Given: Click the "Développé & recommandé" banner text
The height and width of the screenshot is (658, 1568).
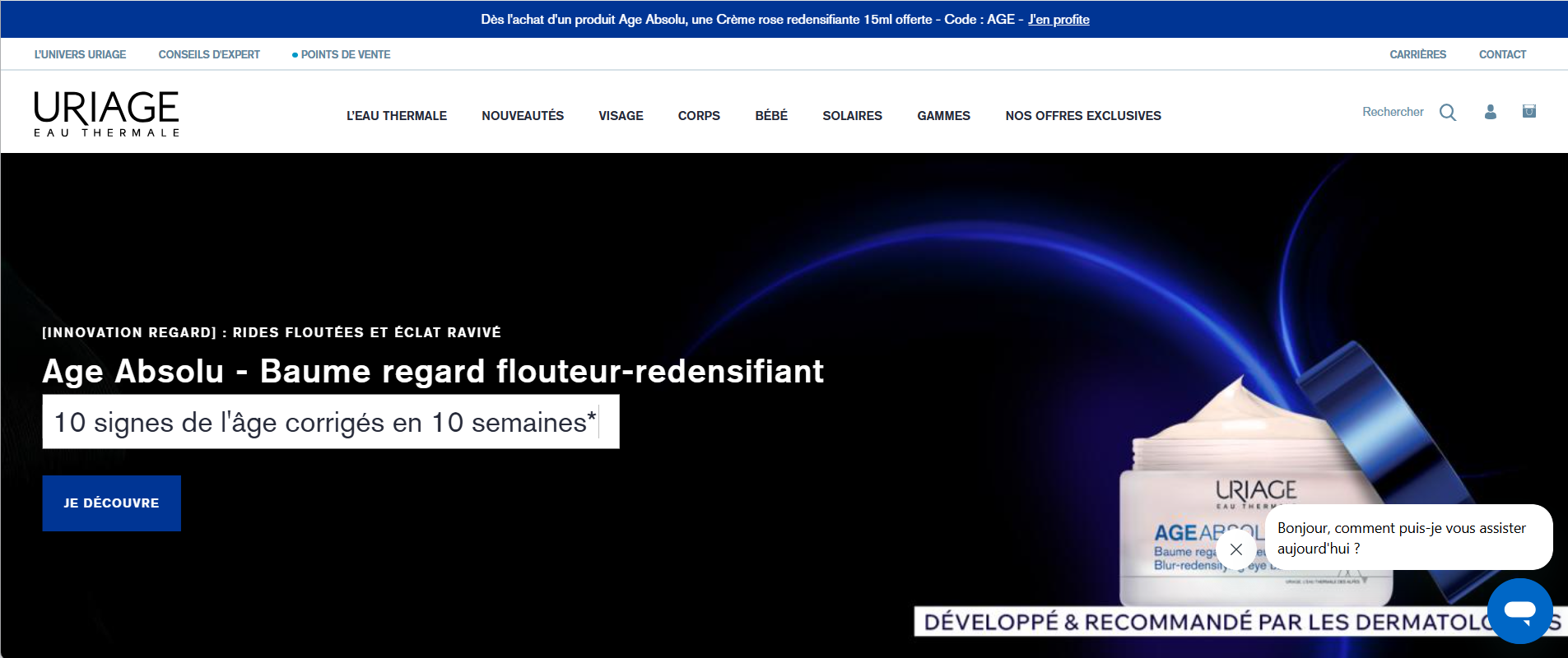Looking at the screenshot, I should [1241, 622].
